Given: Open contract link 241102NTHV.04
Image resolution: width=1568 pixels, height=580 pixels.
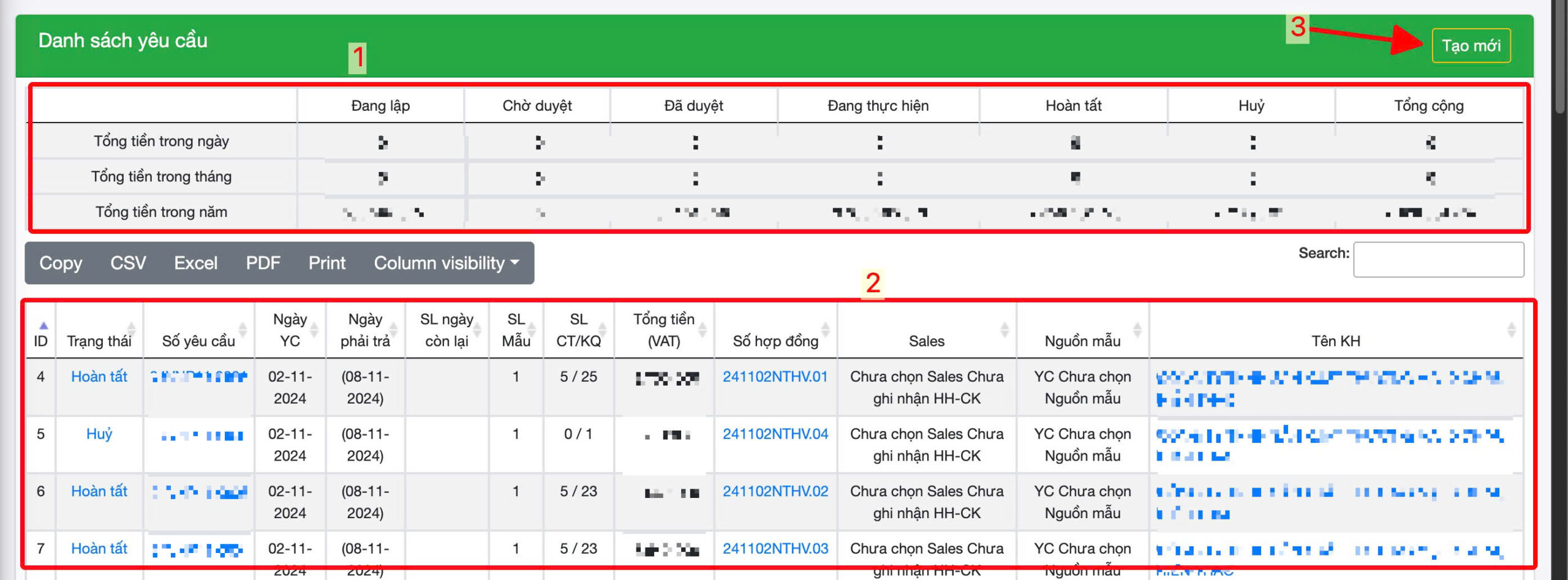Looking at the screenshot, I should tap(775, 434).
